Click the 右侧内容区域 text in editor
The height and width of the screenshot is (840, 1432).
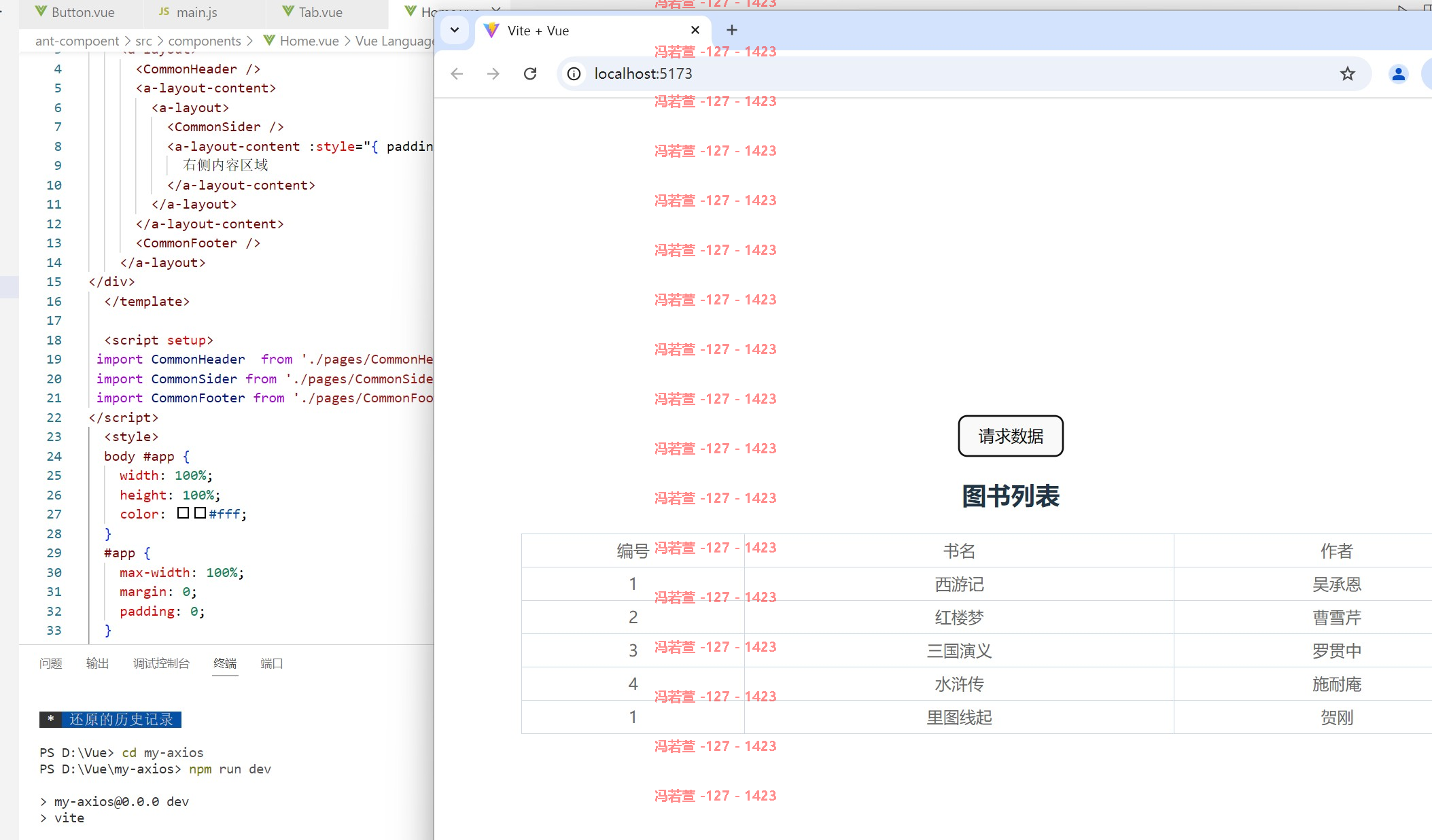click(x=226, y=165)
